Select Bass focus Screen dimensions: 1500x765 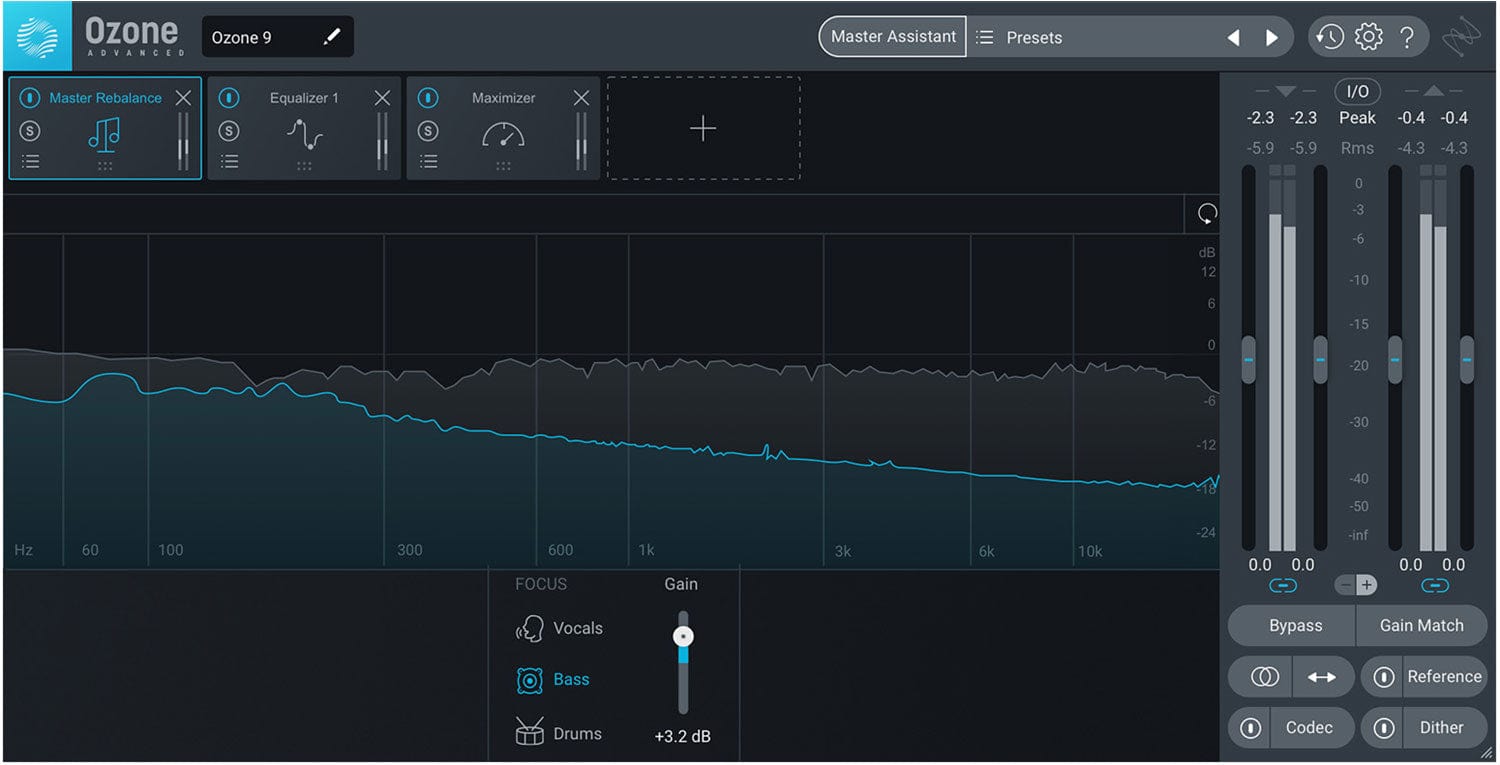pyautogui.click(x=552, y=680)
